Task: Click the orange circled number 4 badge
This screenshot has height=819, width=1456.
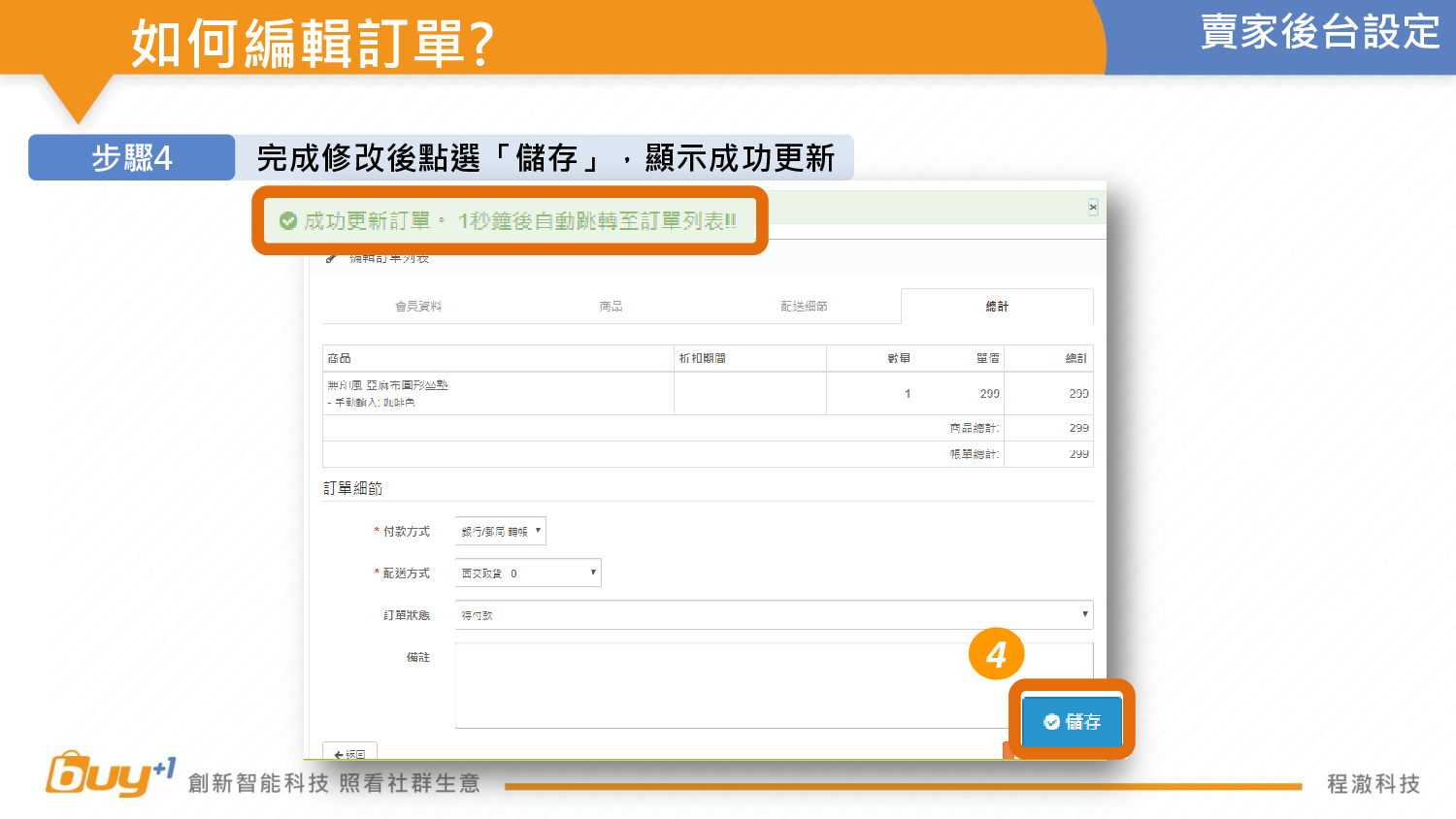Action: coord(996,655)
